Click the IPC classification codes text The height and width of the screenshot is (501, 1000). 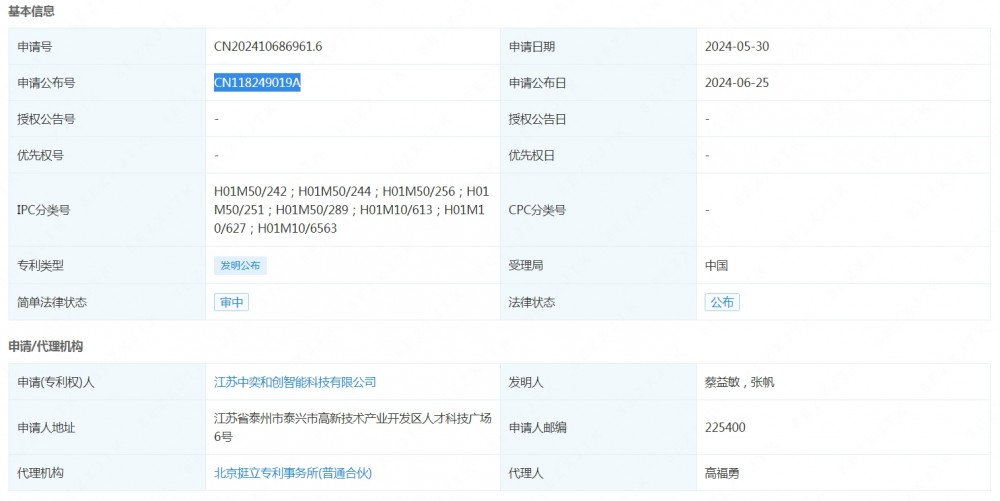(350, 210)
